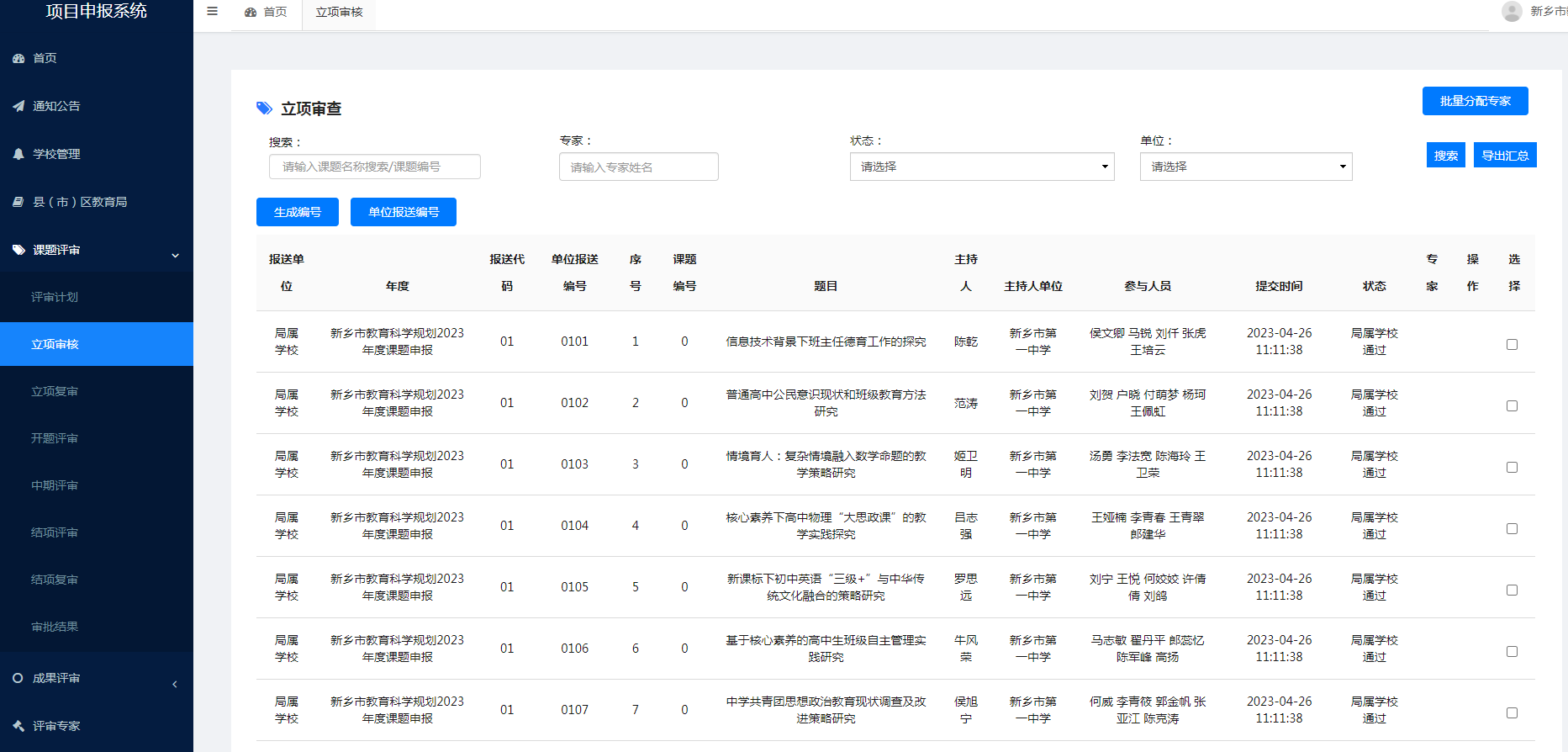The width and height of the screenshot is (1568, 752).
Task: Switch to the 首页 top tab
Action: tap(266, 12)
